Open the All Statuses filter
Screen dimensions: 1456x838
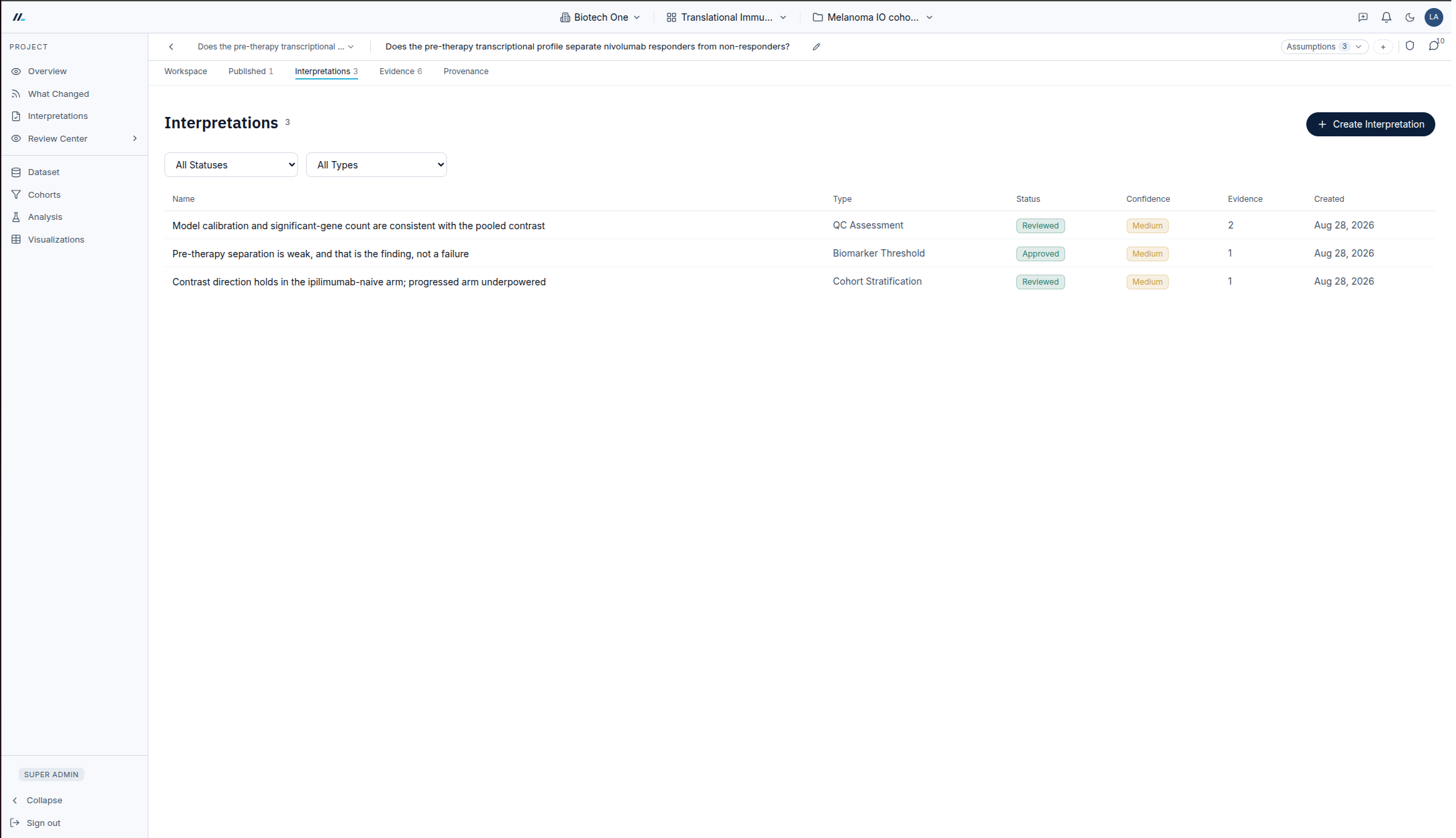click(x=231, y=165)
